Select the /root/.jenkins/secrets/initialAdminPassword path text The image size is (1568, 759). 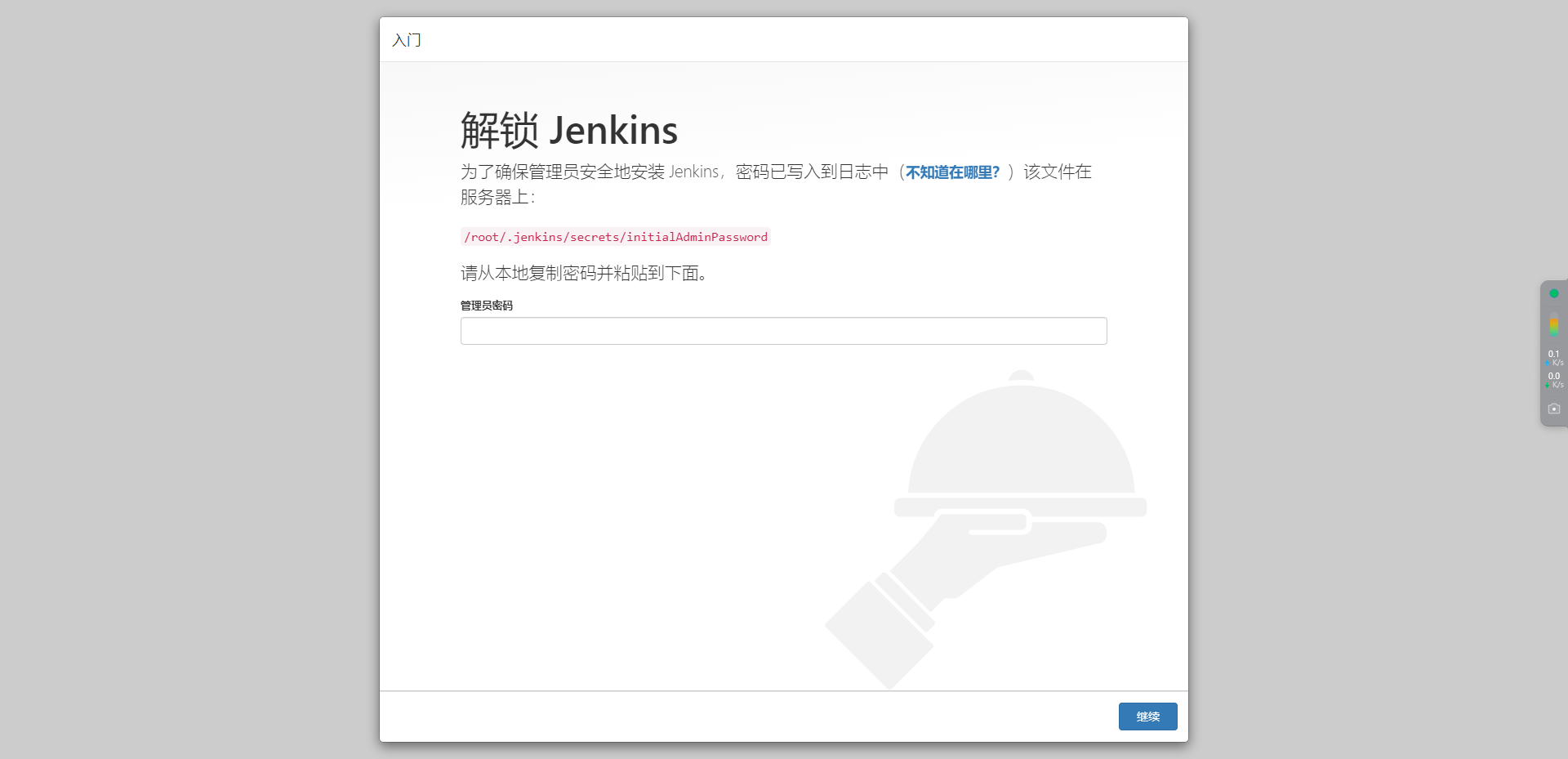click(616, 237)
